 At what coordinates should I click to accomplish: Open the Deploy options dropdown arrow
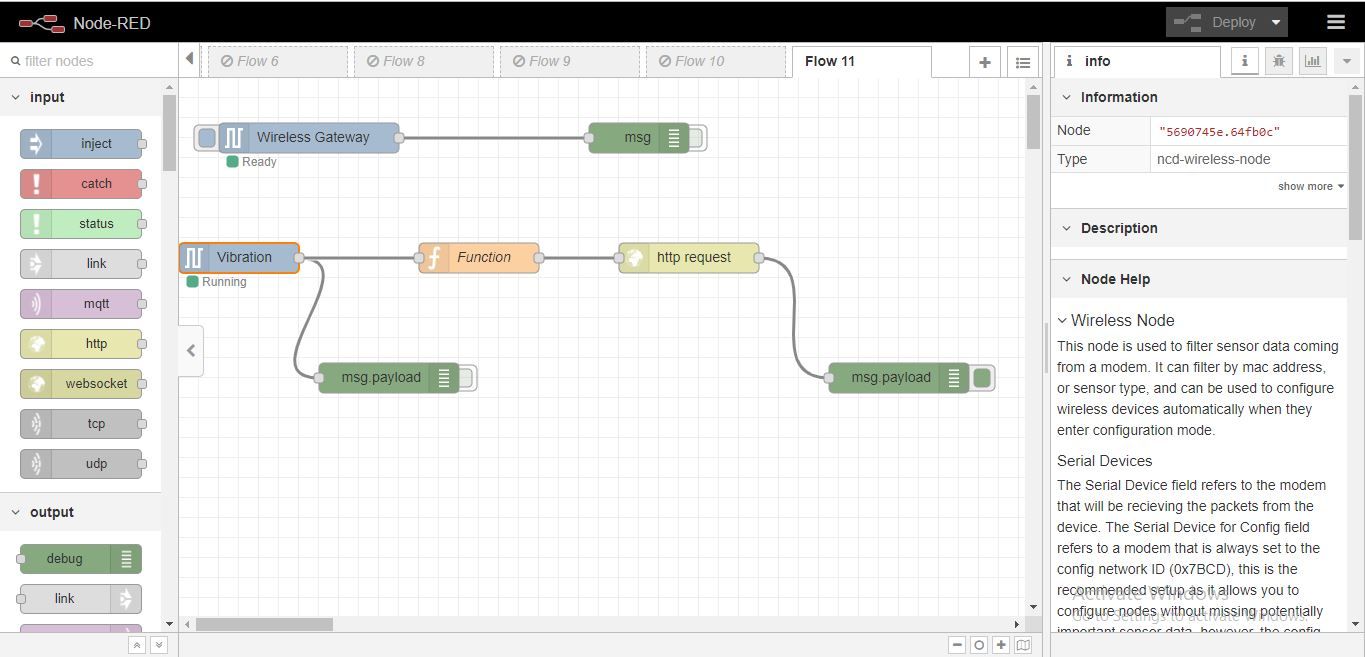coord(1276,22)
